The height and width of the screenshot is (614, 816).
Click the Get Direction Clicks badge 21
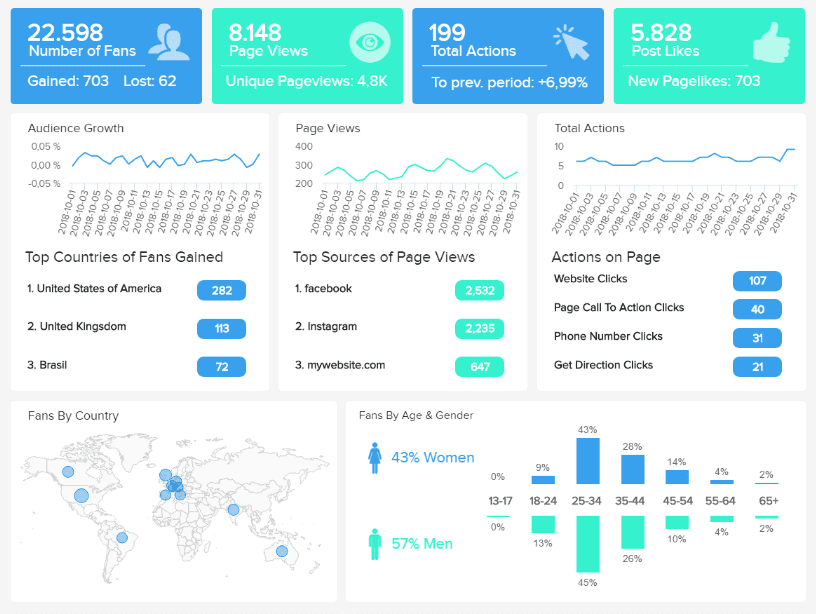point(757,367)
